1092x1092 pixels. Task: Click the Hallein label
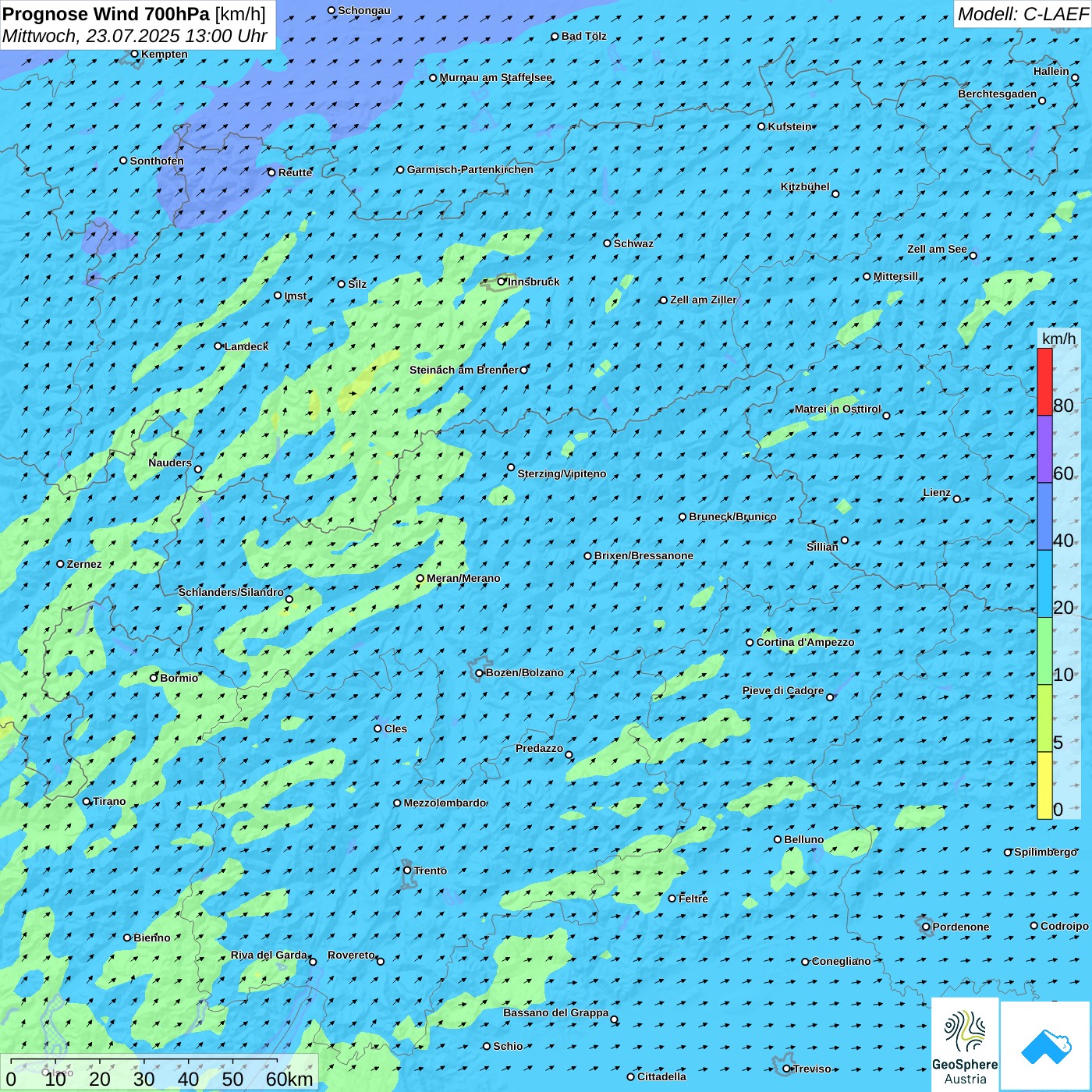1051,71
